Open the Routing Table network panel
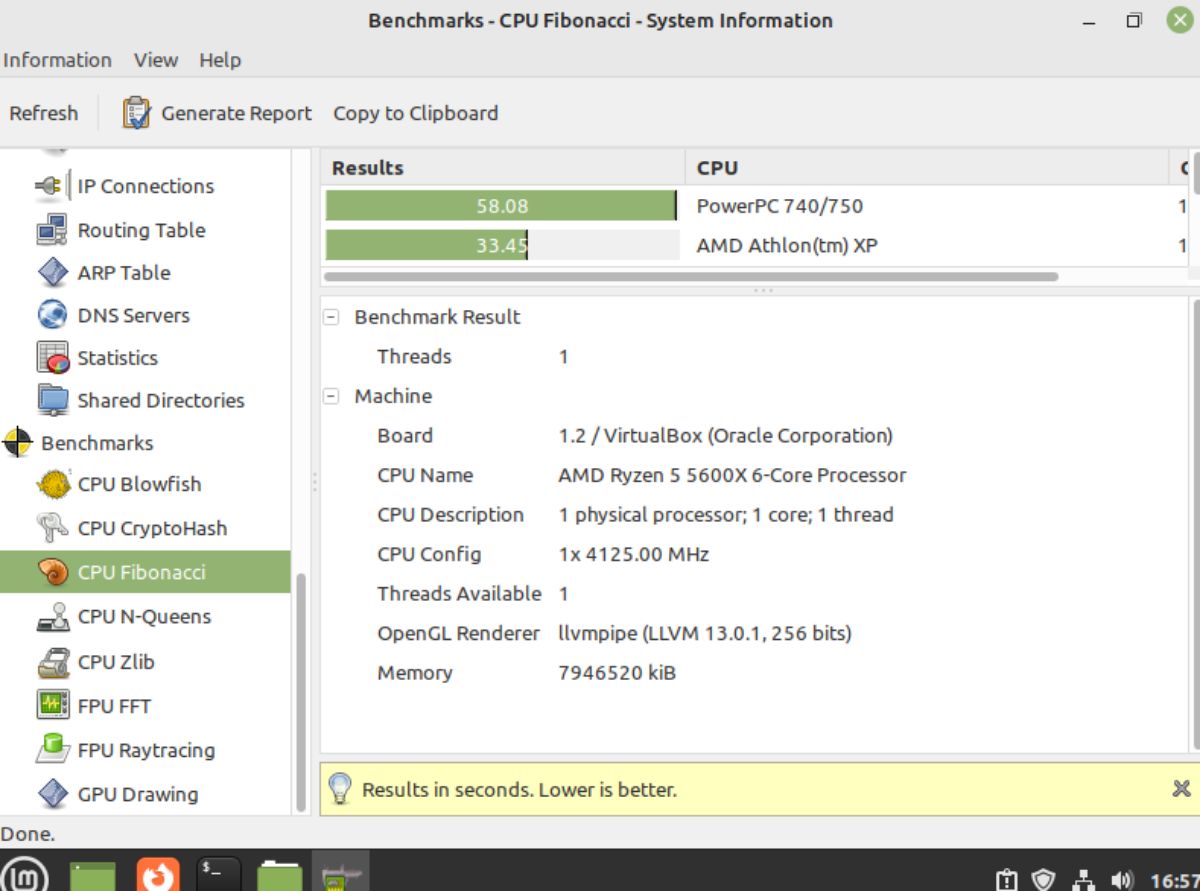This screenshot has width=1200, height=891. tap(140, 230)
